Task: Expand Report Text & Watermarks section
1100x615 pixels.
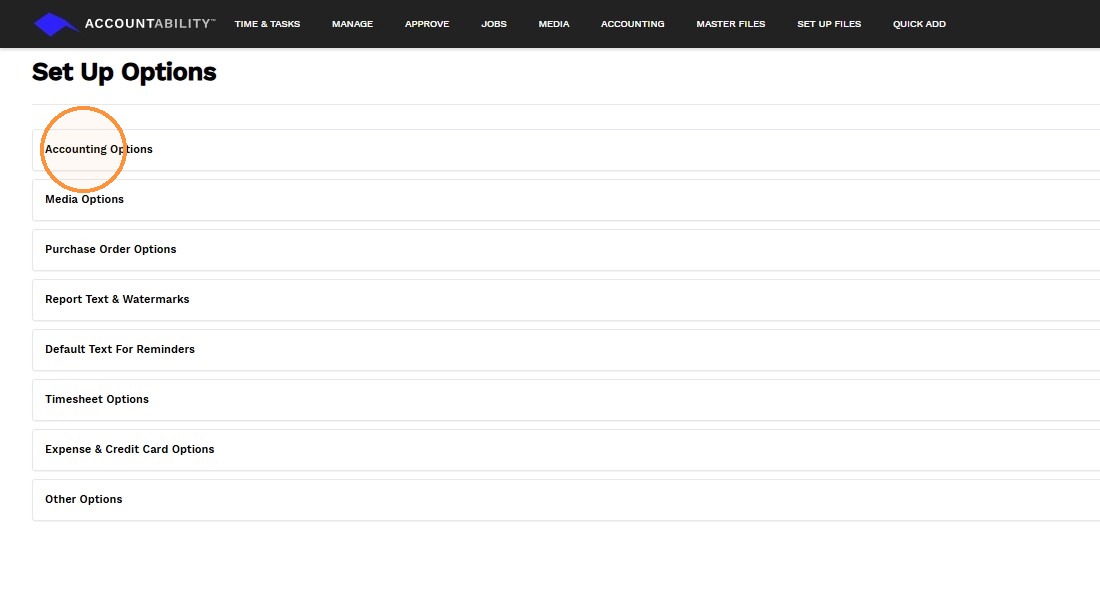Action: tap(566, 299)
